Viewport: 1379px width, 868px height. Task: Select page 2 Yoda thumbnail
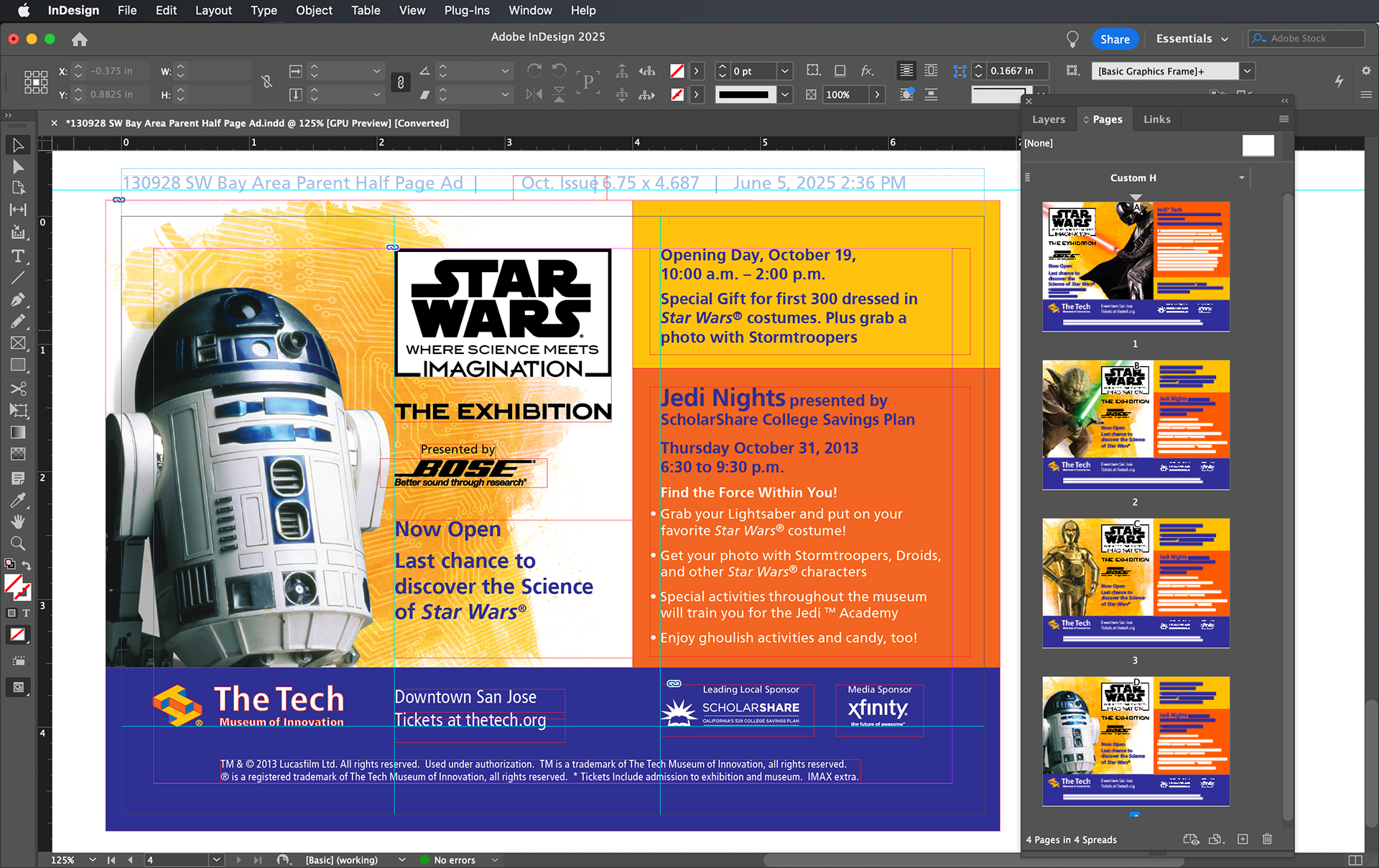pos(1136,425)
